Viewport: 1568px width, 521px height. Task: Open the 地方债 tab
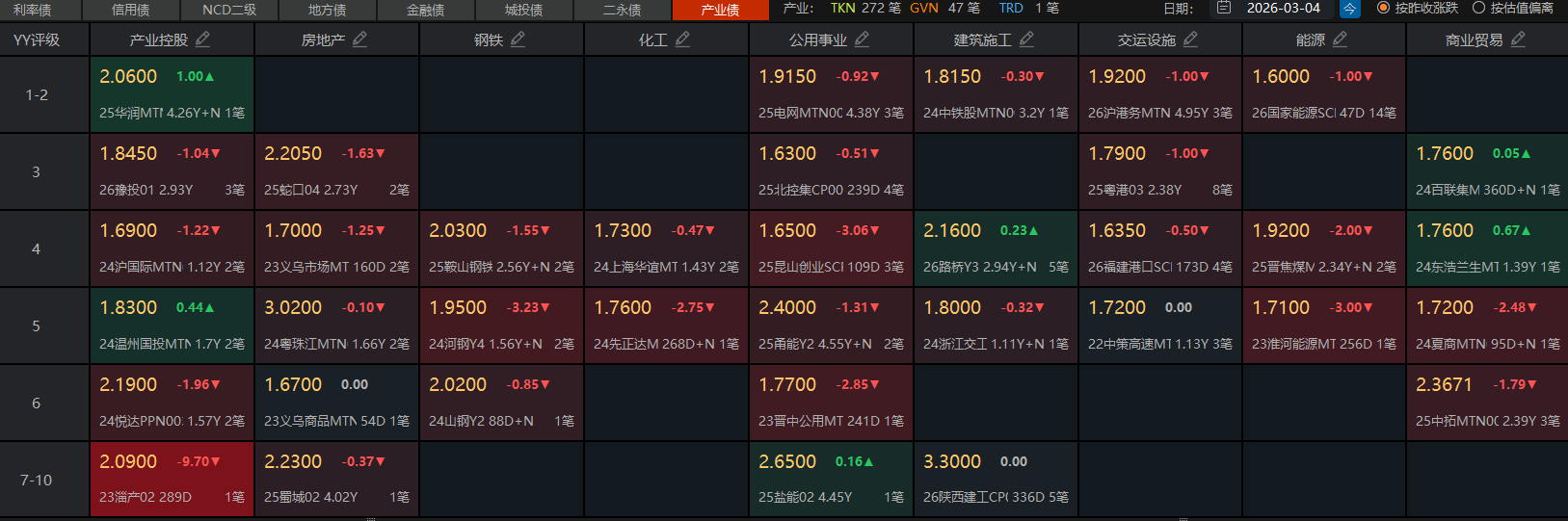[327, 10]
